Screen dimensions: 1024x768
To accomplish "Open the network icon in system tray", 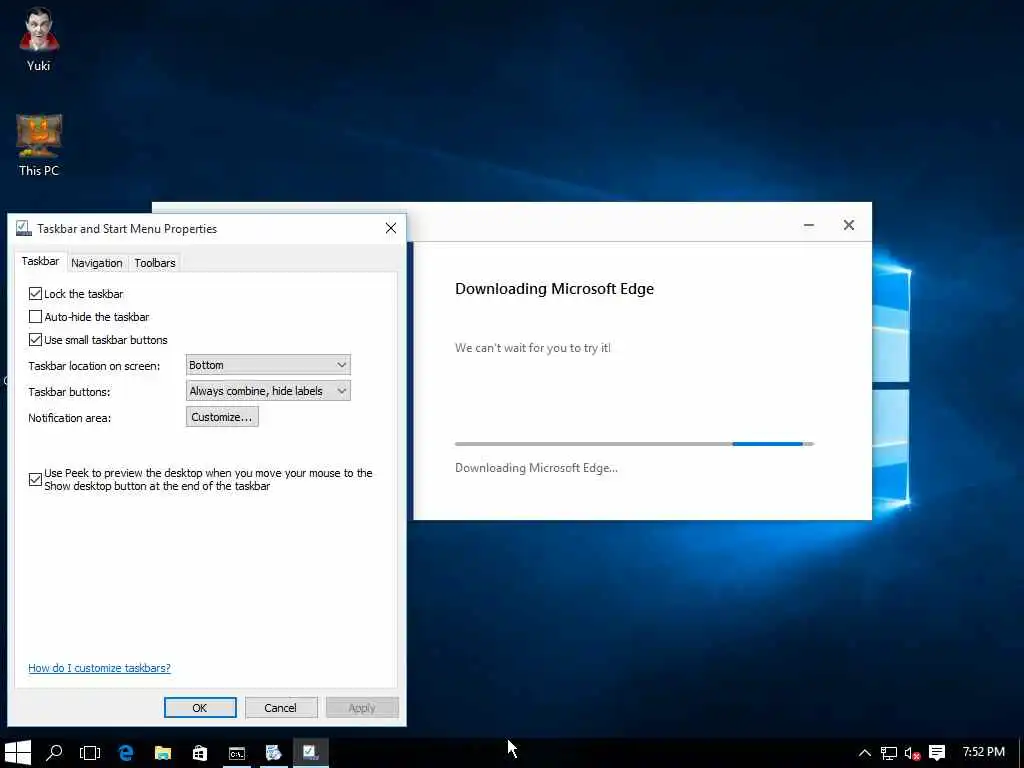I will point(888,753).
